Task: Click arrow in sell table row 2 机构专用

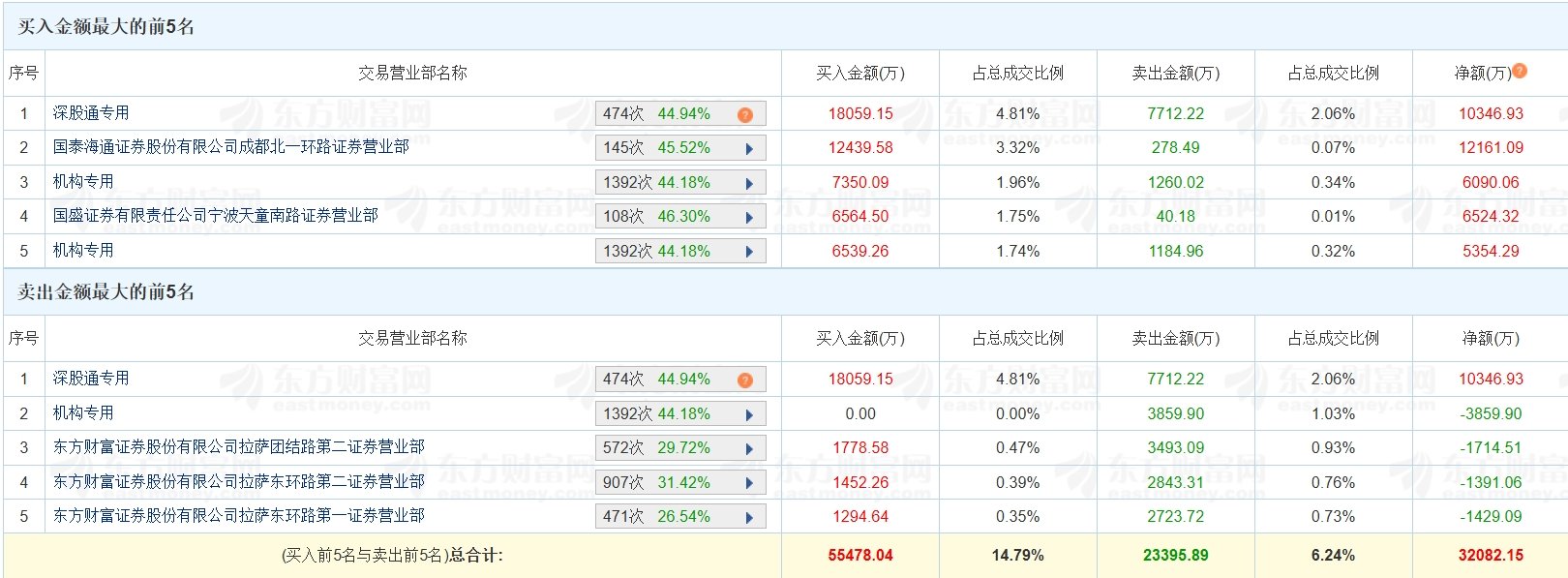Action: tap(749, 414)
